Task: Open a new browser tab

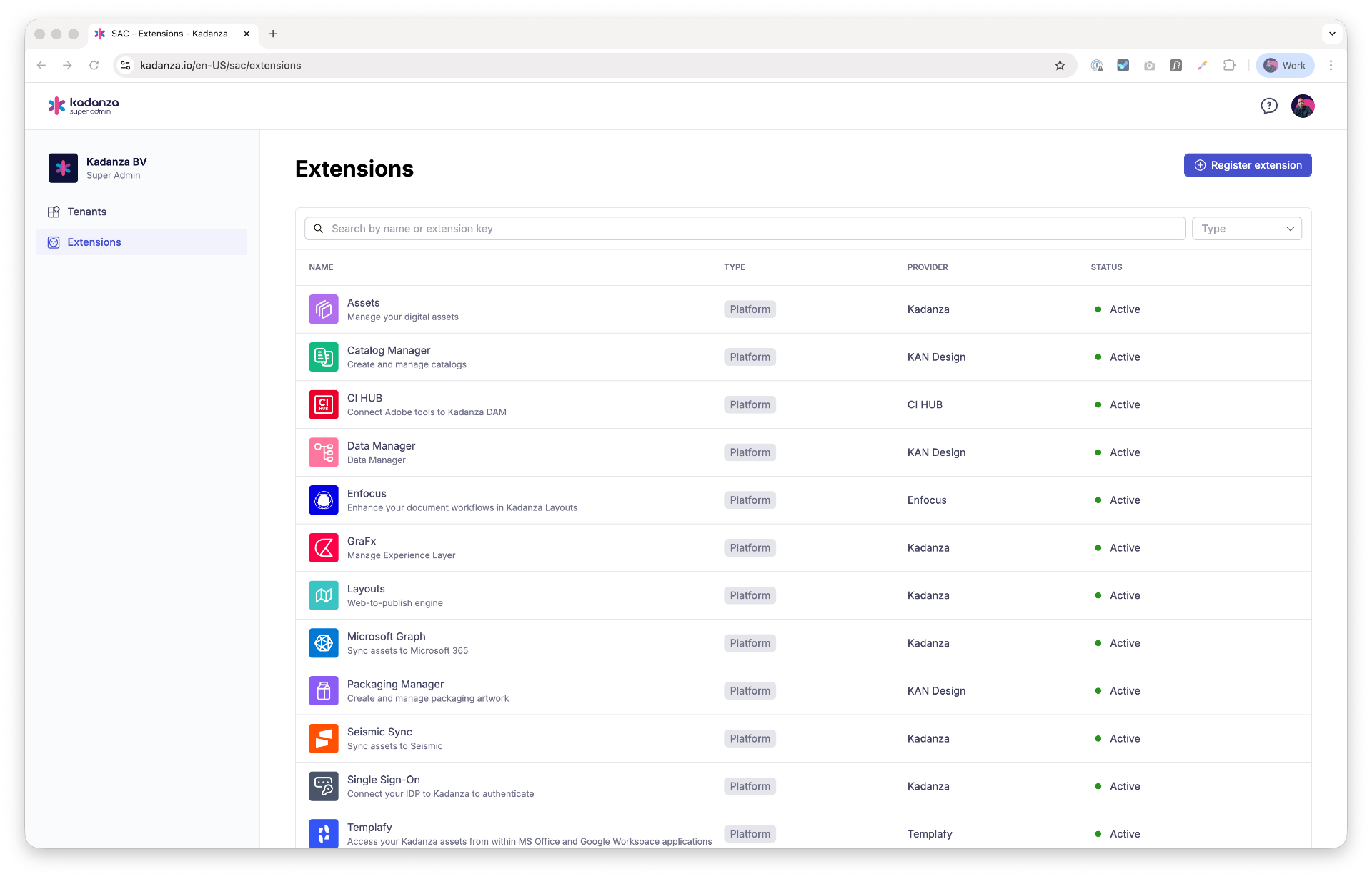Action: 273,34
